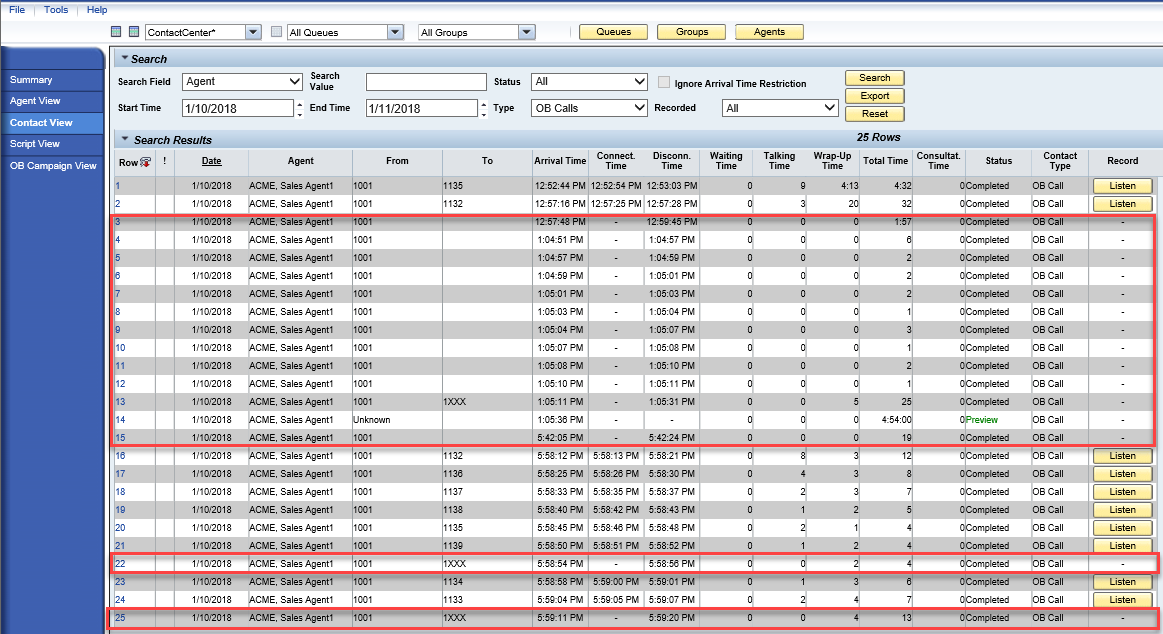This screenshot has height=634, width=1163.
Task: Click the Search button
Action: click(874, 78)
